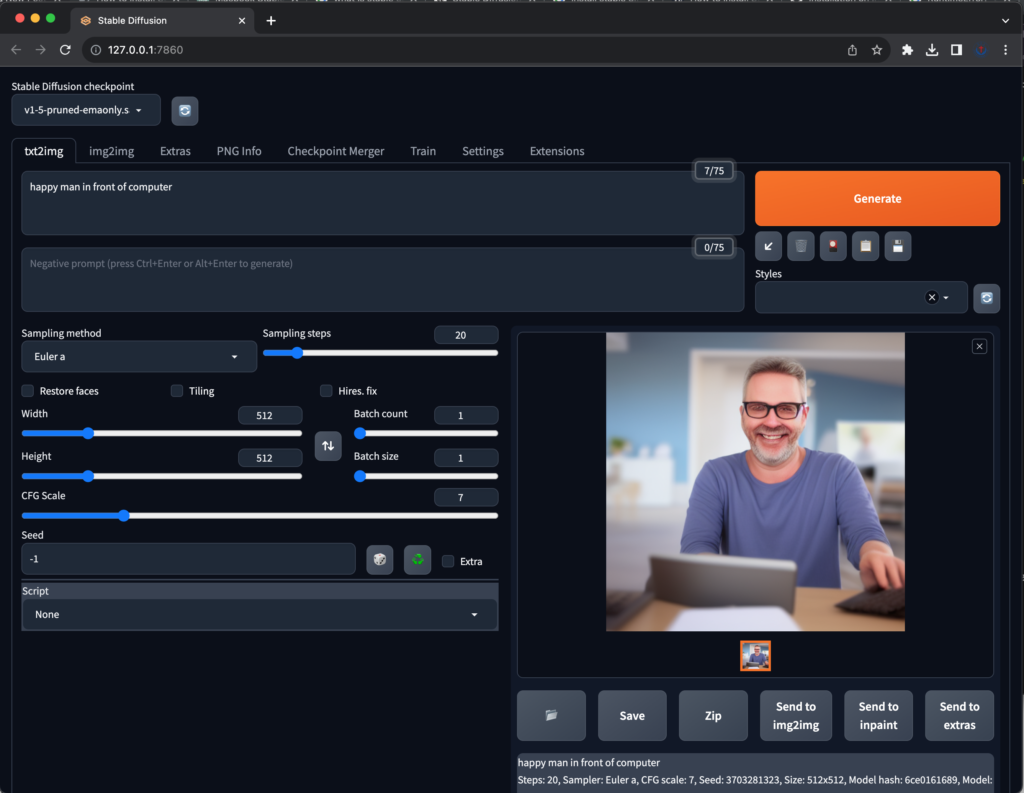The width and height of the screenshot is (1024, 793).
Task: Click the orange Generate button
Action: coord(877,198)
